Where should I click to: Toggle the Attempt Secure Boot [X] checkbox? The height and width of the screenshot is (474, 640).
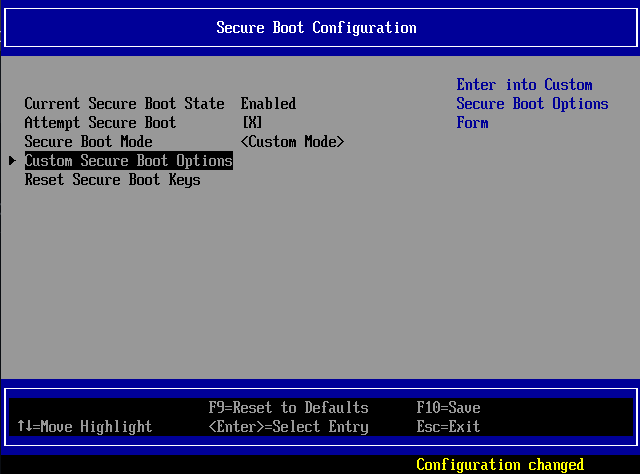tap(252, 123)
